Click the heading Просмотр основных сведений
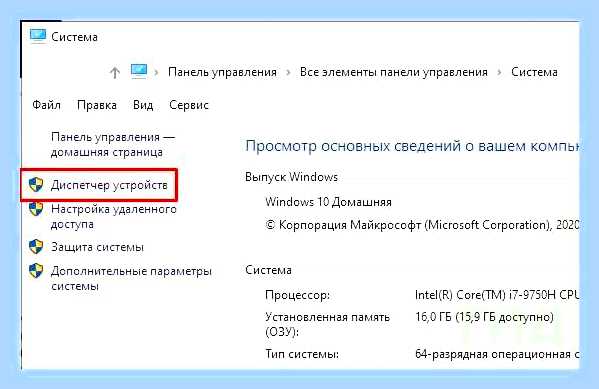This screenshot has height=389, width=599. [412, 146]
